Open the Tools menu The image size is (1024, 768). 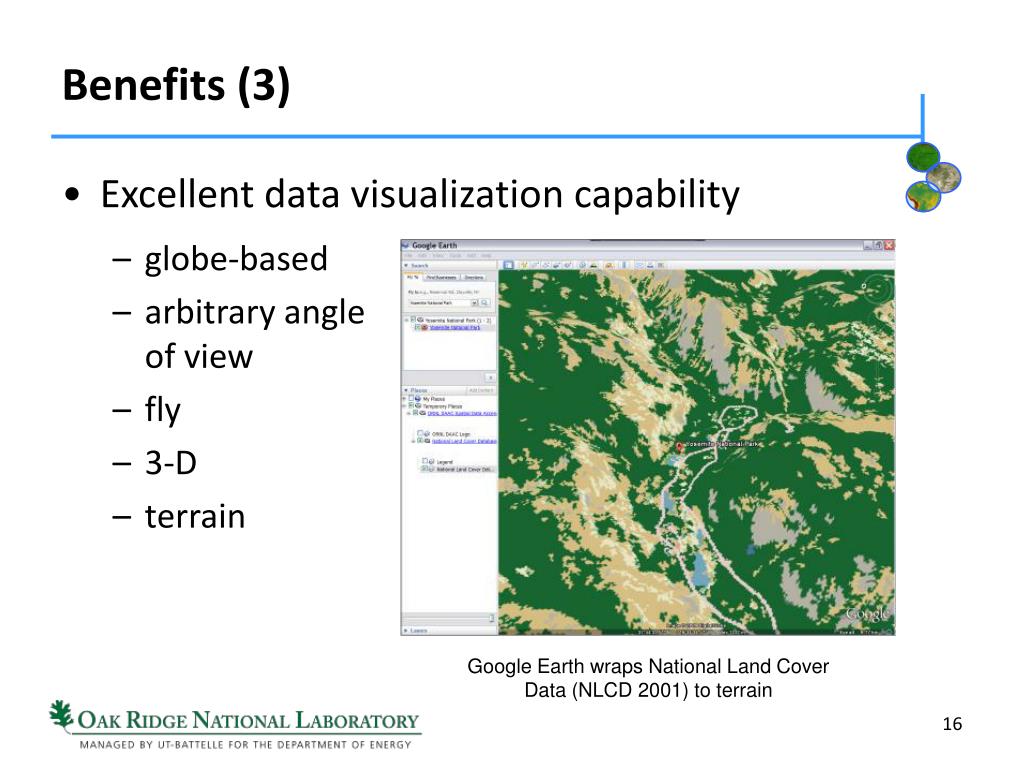coord(456,255)
